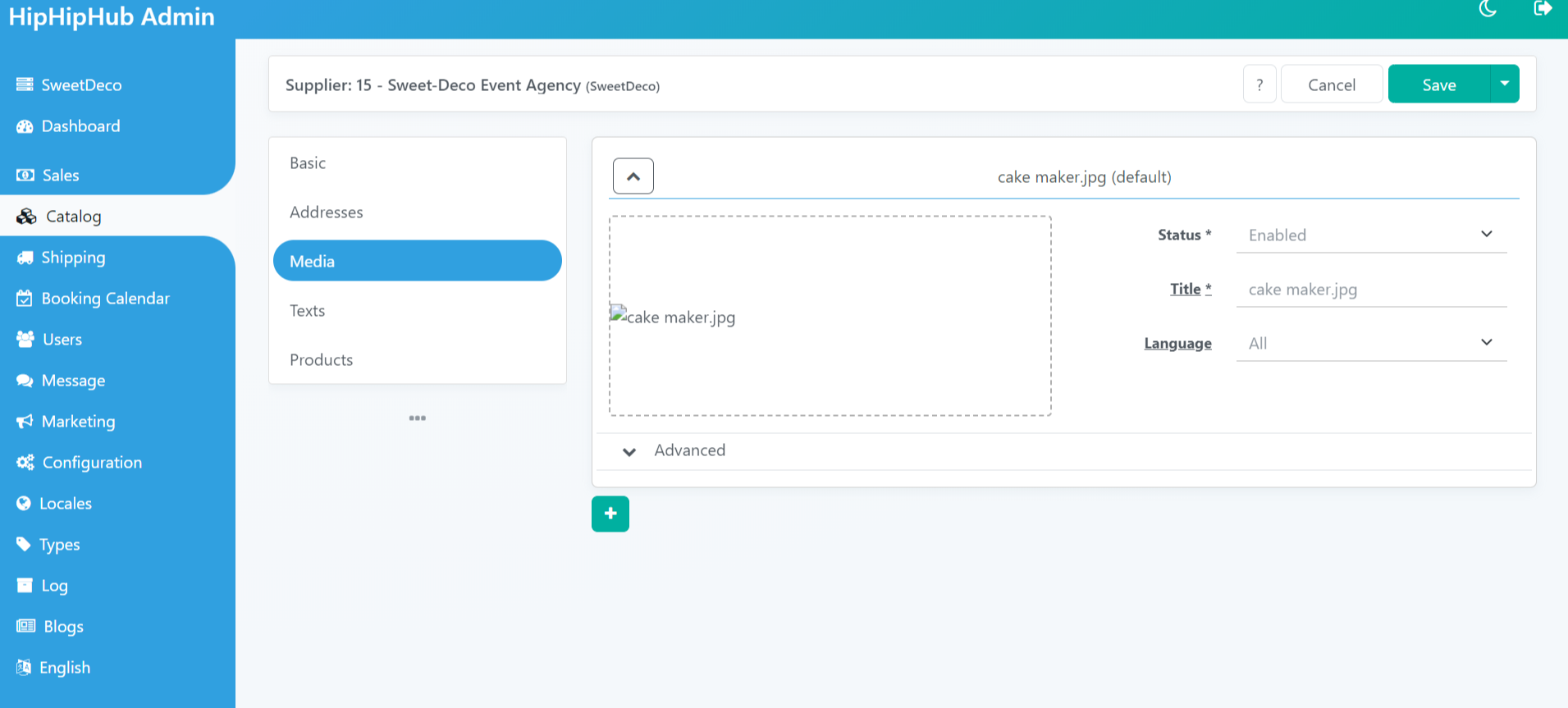
Task: Click the Catalog cubes icon
Action: (26, 216)
